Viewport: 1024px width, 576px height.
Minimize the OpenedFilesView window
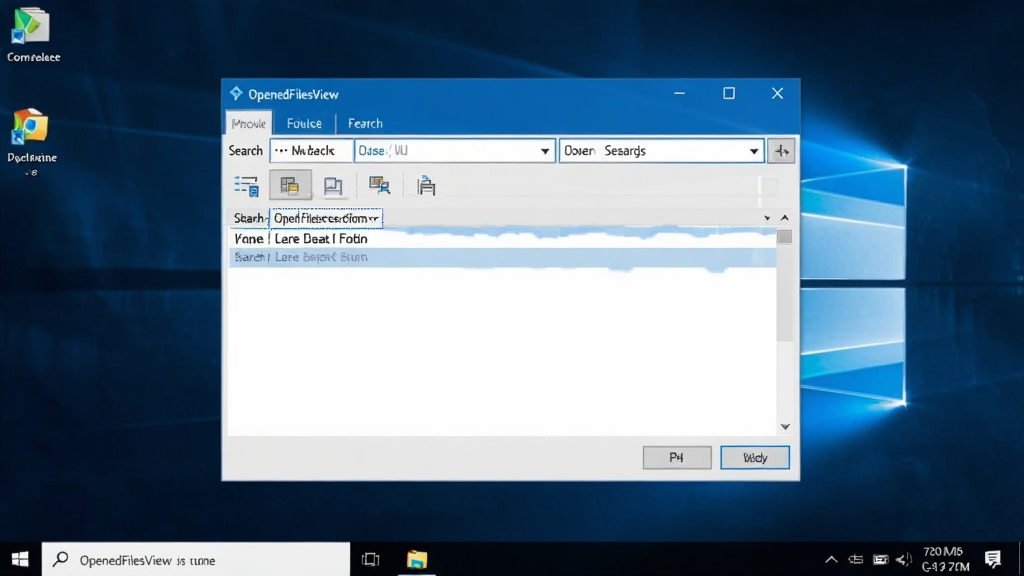click(680, 93)
